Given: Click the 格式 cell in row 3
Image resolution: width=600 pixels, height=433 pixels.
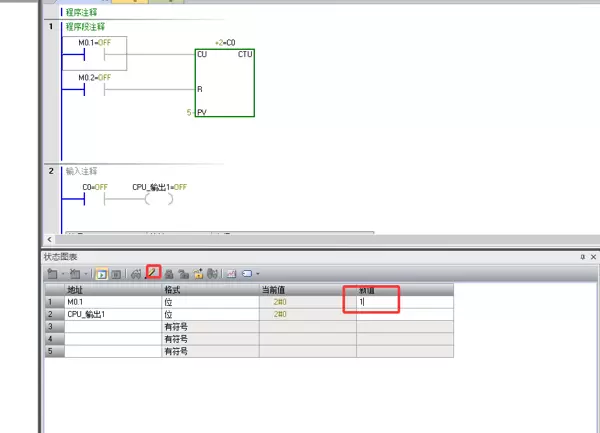Looking at the screenshot, I should (208, 326).
